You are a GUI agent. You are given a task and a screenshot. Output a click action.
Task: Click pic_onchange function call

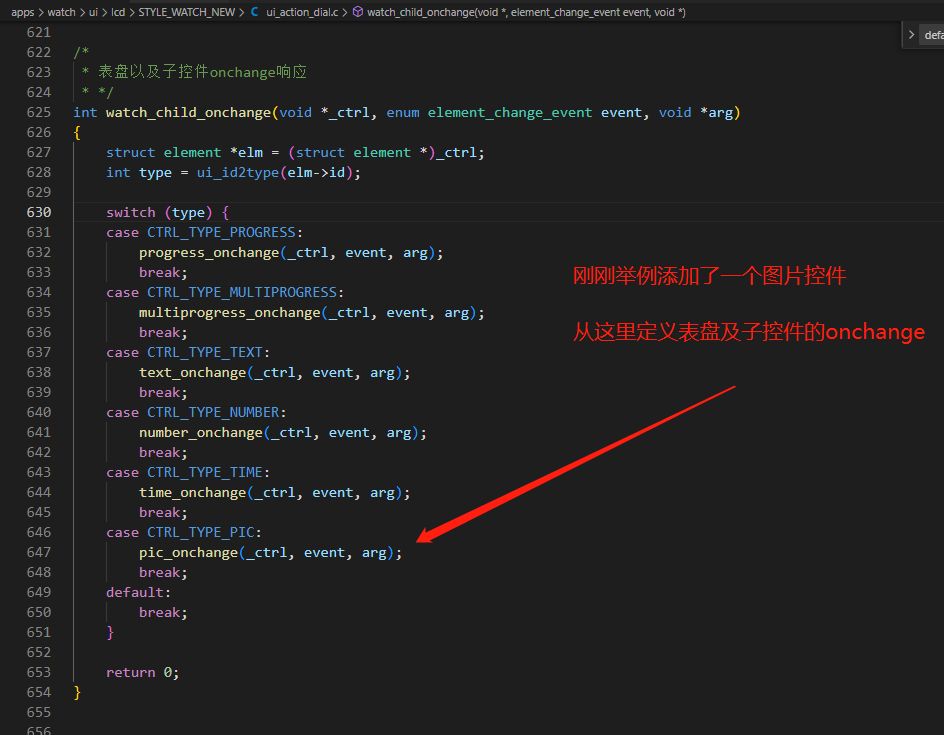point(188,553)
